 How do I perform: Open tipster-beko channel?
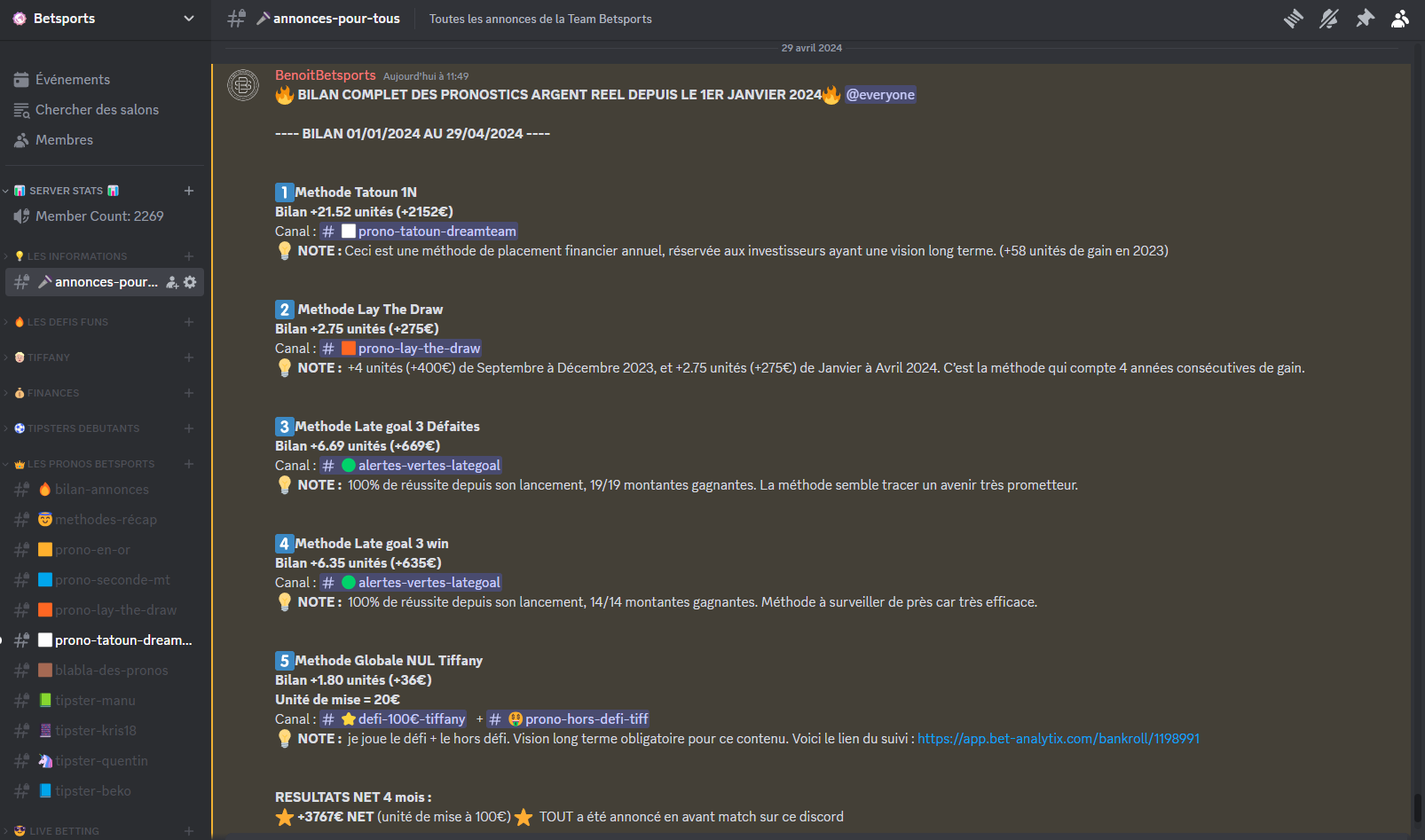(x=106, y=791)
